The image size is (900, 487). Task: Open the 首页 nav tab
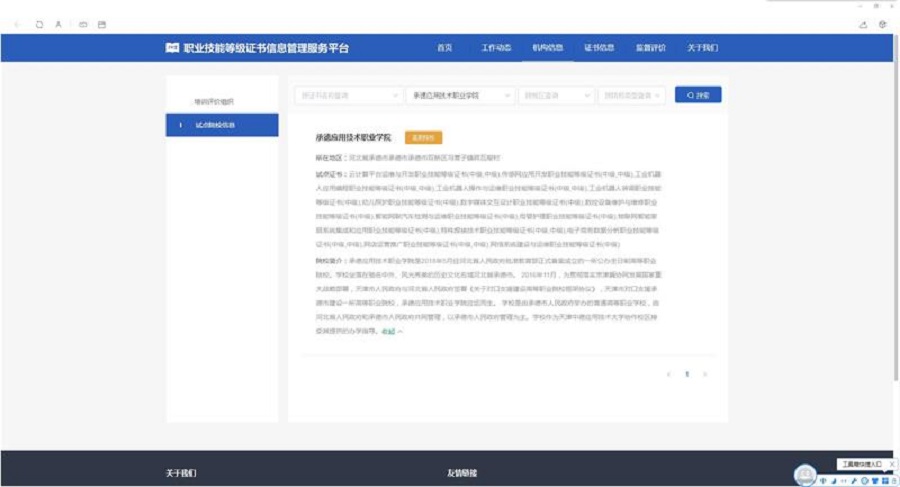point(444,48)
